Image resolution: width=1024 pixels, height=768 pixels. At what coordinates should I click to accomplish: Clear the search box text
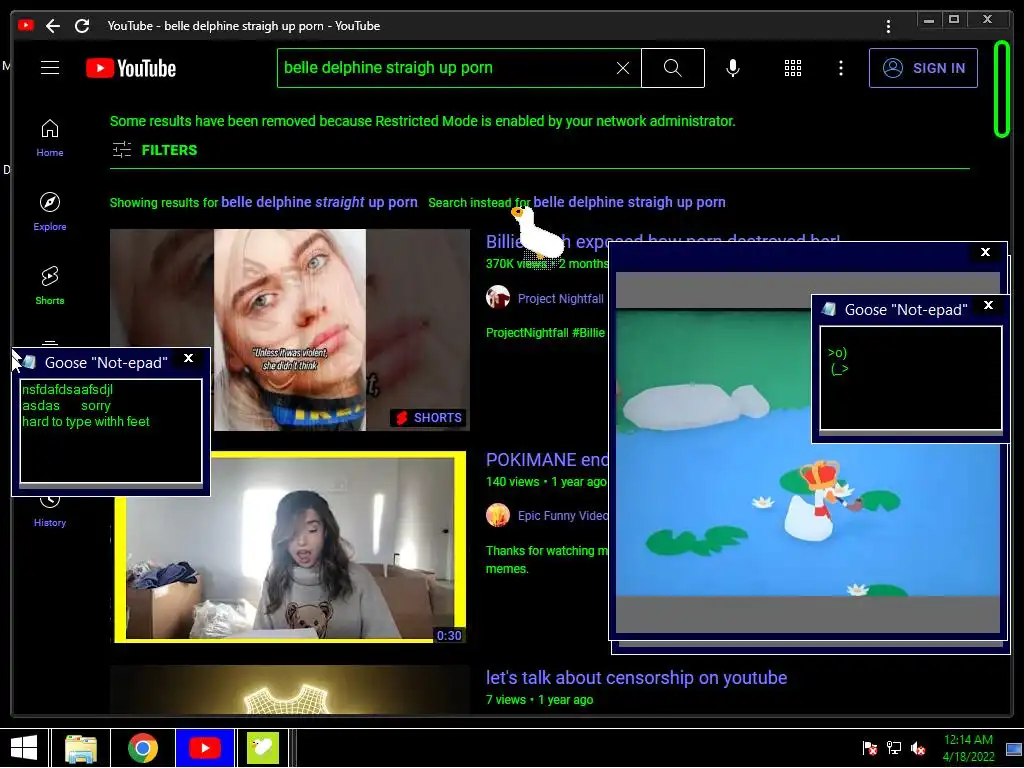[623, 68]
